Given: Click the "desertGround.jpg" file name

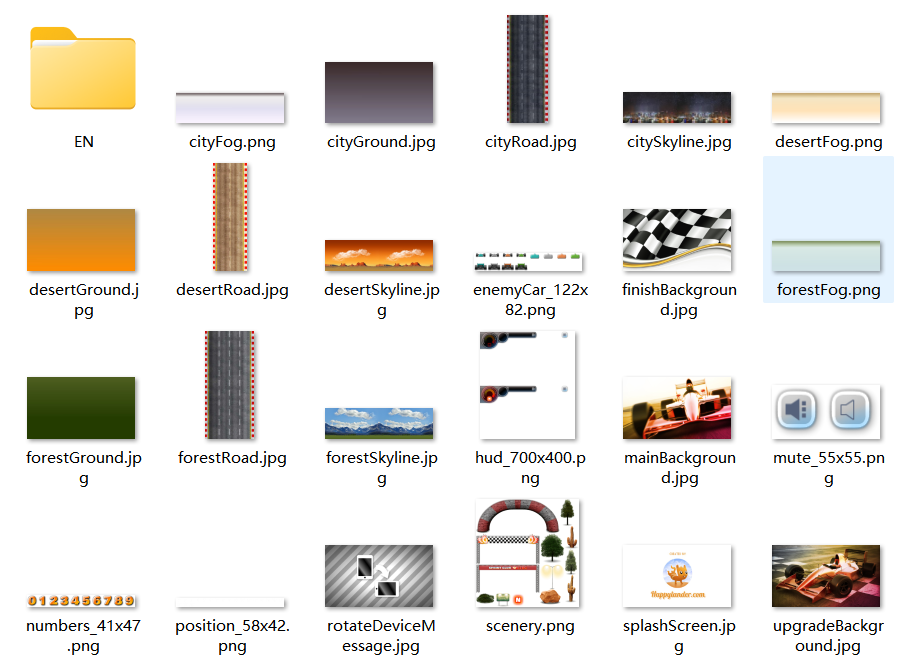Looking at the screenshot, I should pyautogui.click(x=84, y=300).
